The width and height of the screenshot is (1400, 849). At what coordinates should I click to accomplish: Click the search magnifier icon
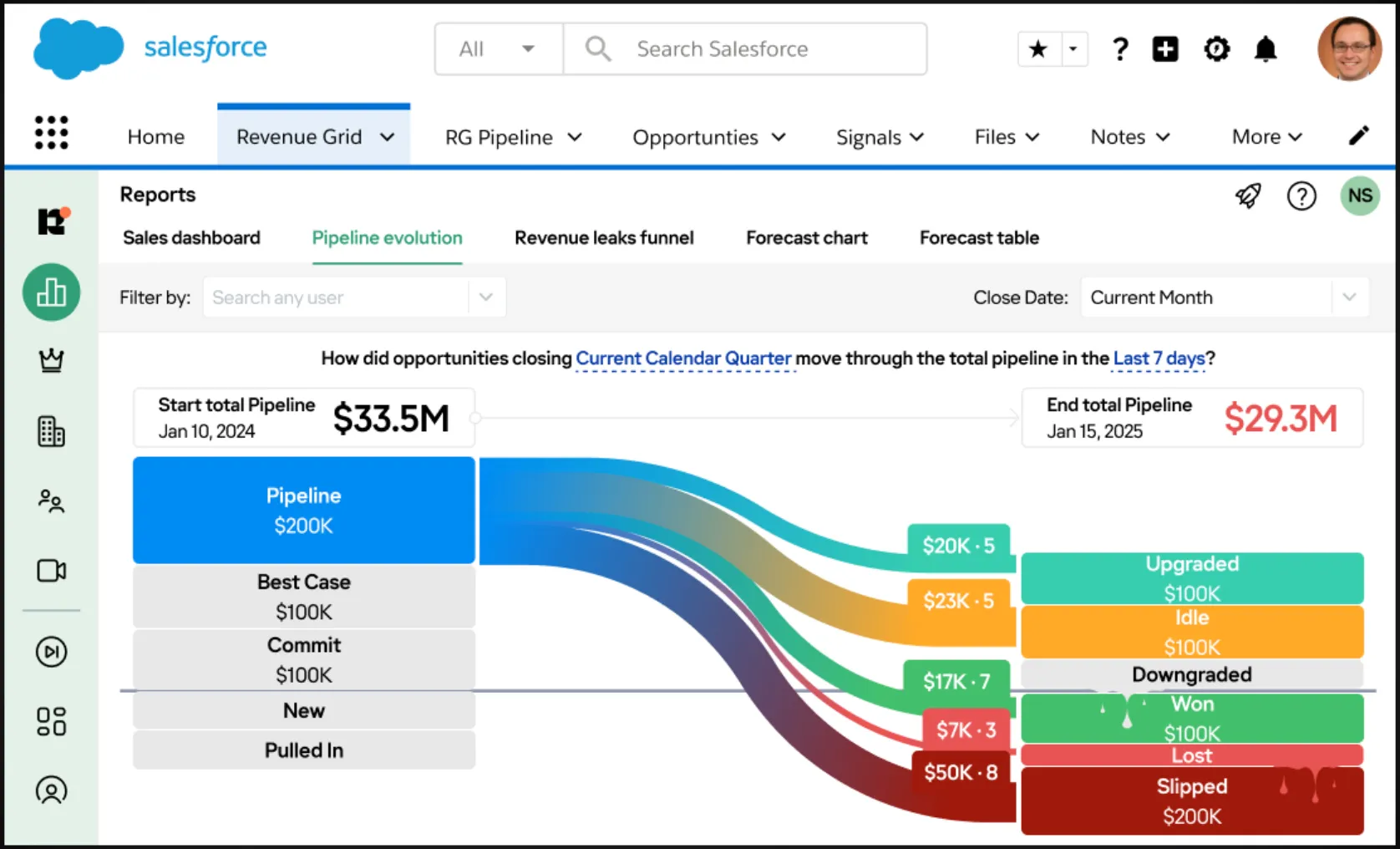point(597,48)
